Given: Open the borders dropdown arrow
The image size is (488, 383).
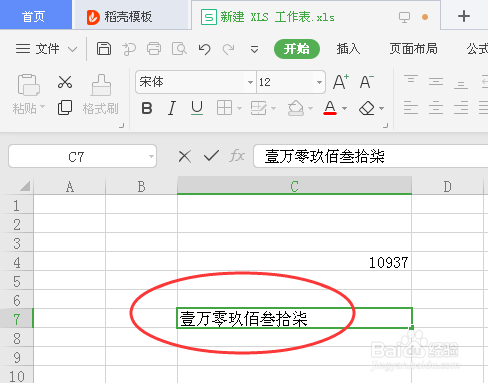Looking at the screenshot, I should pyautogui.click(x=239, y=108).
